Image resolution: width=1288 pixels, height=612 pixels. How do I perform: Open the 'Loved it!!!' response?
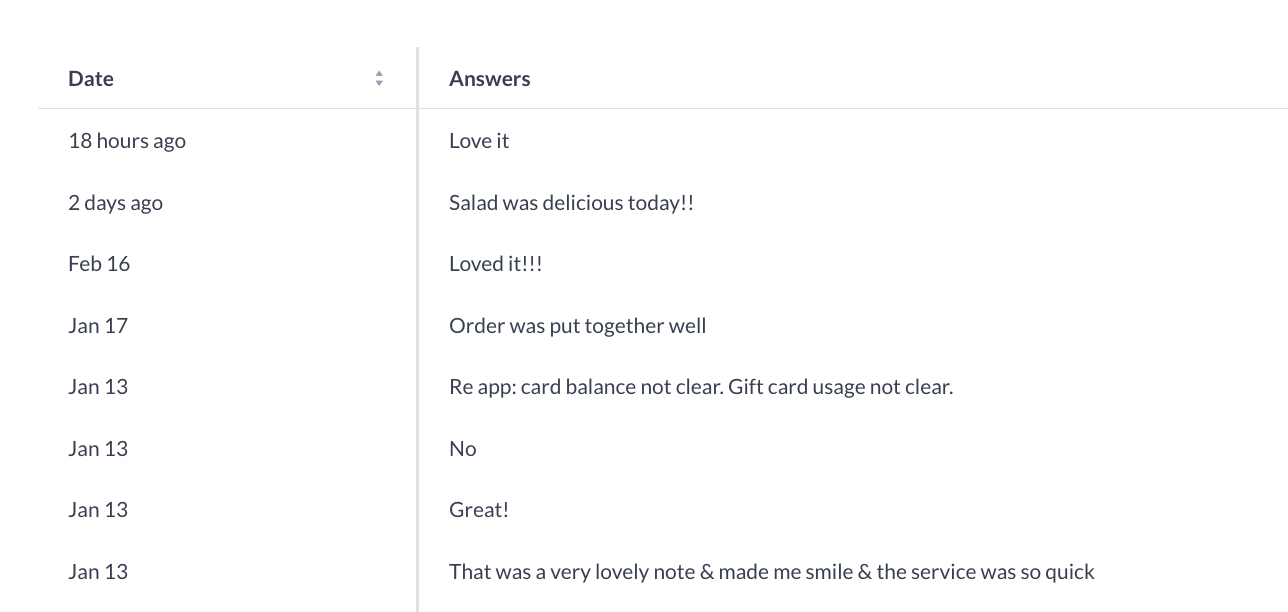coord(496,264)
